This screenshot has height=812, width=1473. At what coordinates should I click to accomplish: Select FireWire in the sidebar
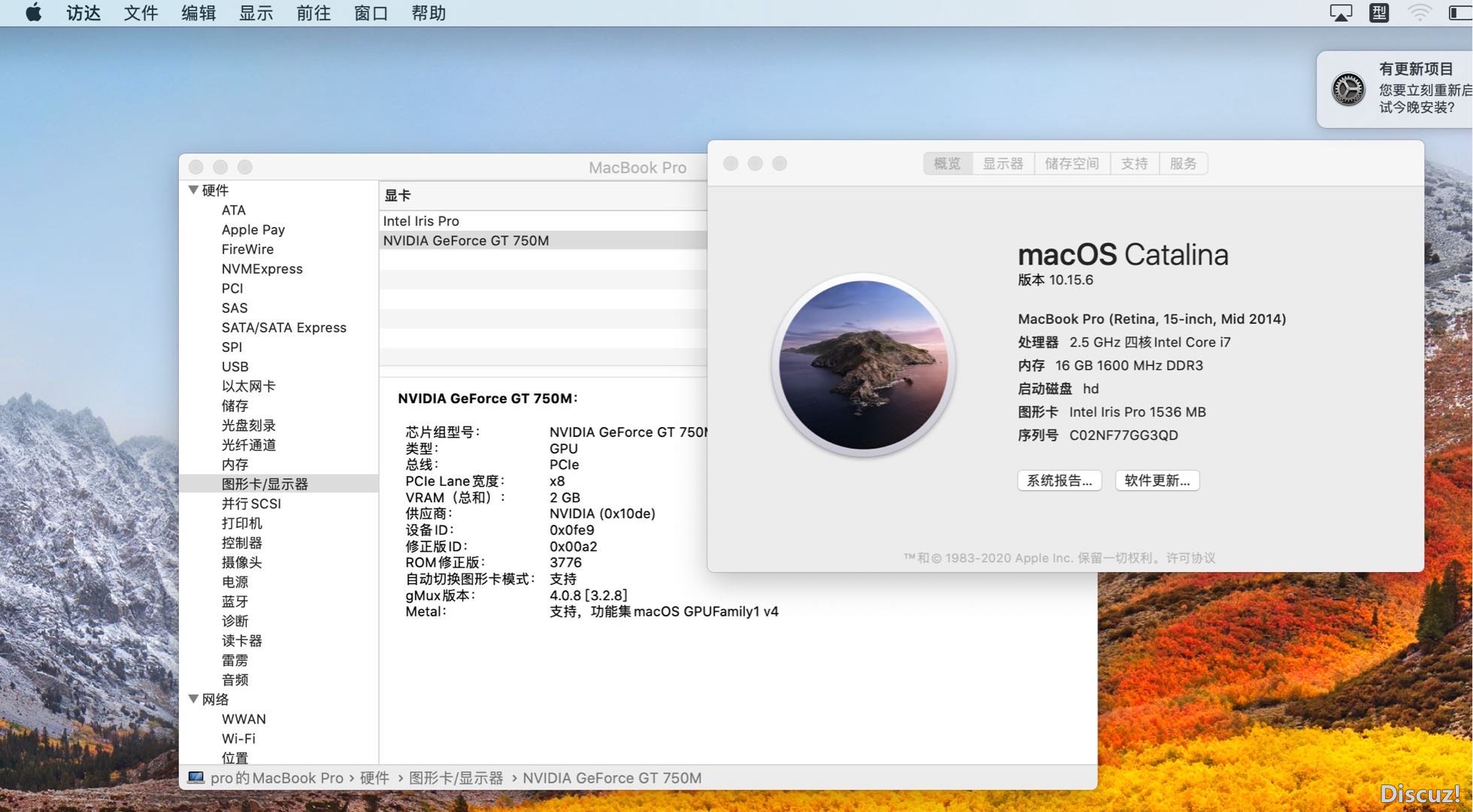click(x=247, y=249)
